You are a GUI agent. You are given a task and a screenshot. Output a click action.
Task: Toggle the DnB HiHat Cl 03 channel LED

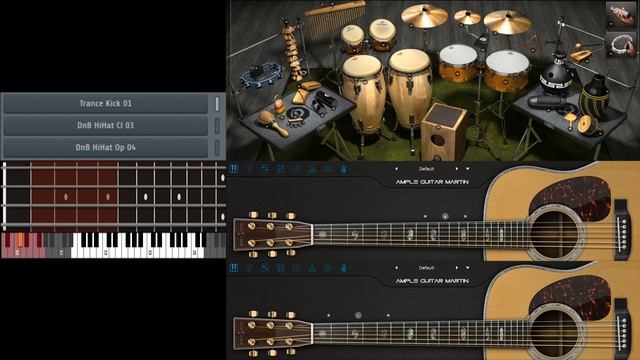pos(217,126)
